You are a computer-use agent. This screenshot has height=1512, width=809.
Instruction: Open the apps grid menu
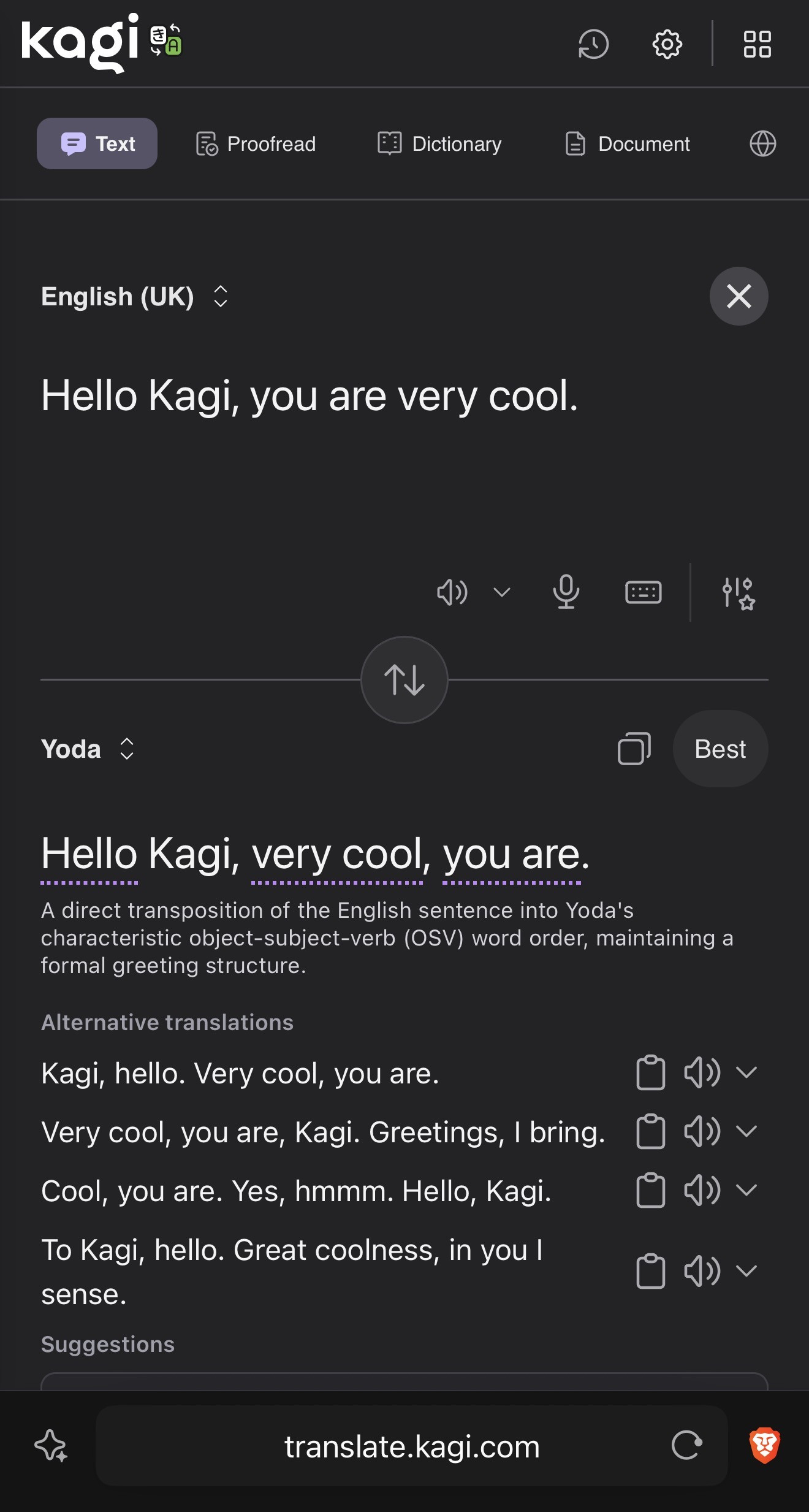pos(757,44)
